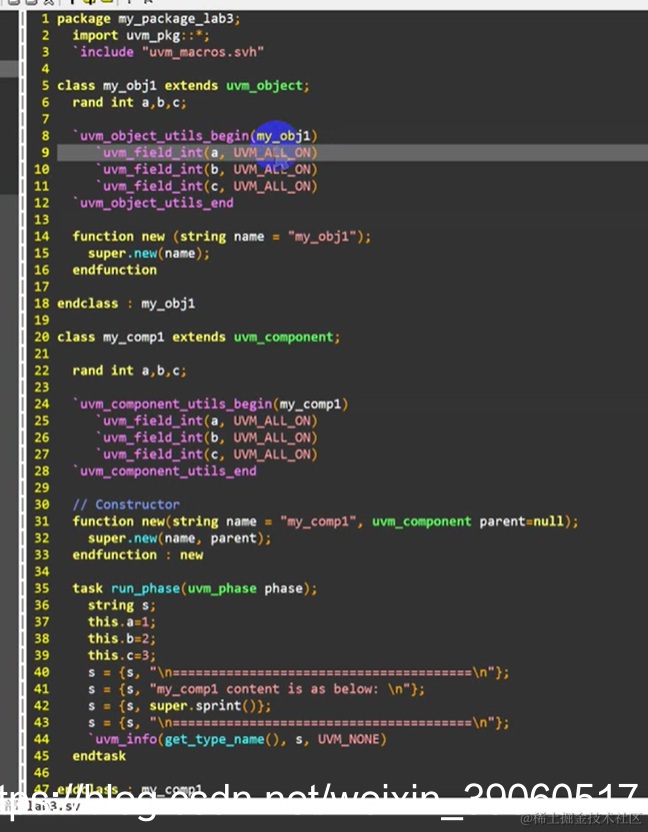Click the '// Constructor' comment on line 30
Screen dimensions: 648x832
[x=126, y=505]
